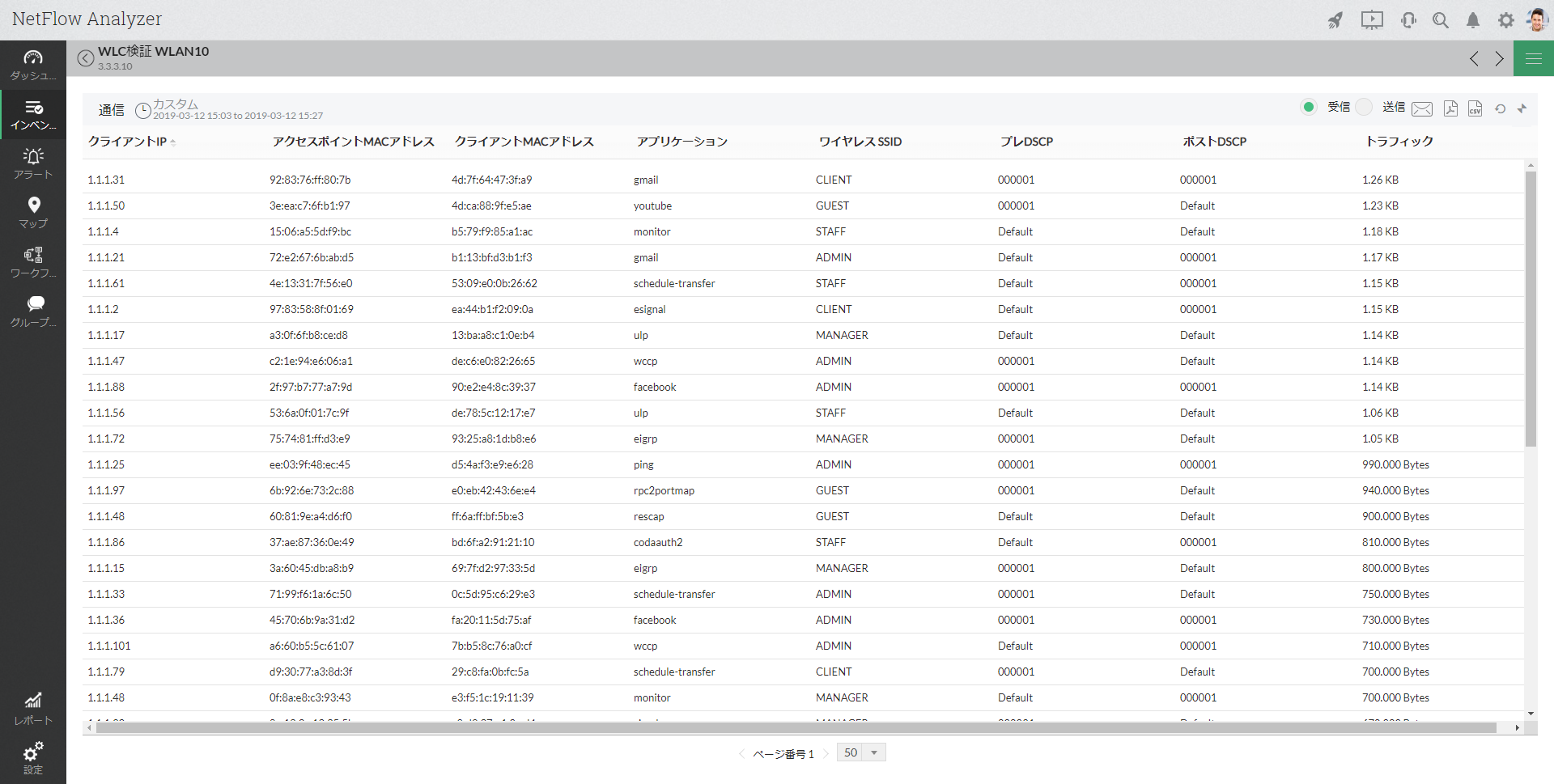
Task: Select the 送信 (send) radio button
Action: pyautogui.click(x=1365, y=107)
